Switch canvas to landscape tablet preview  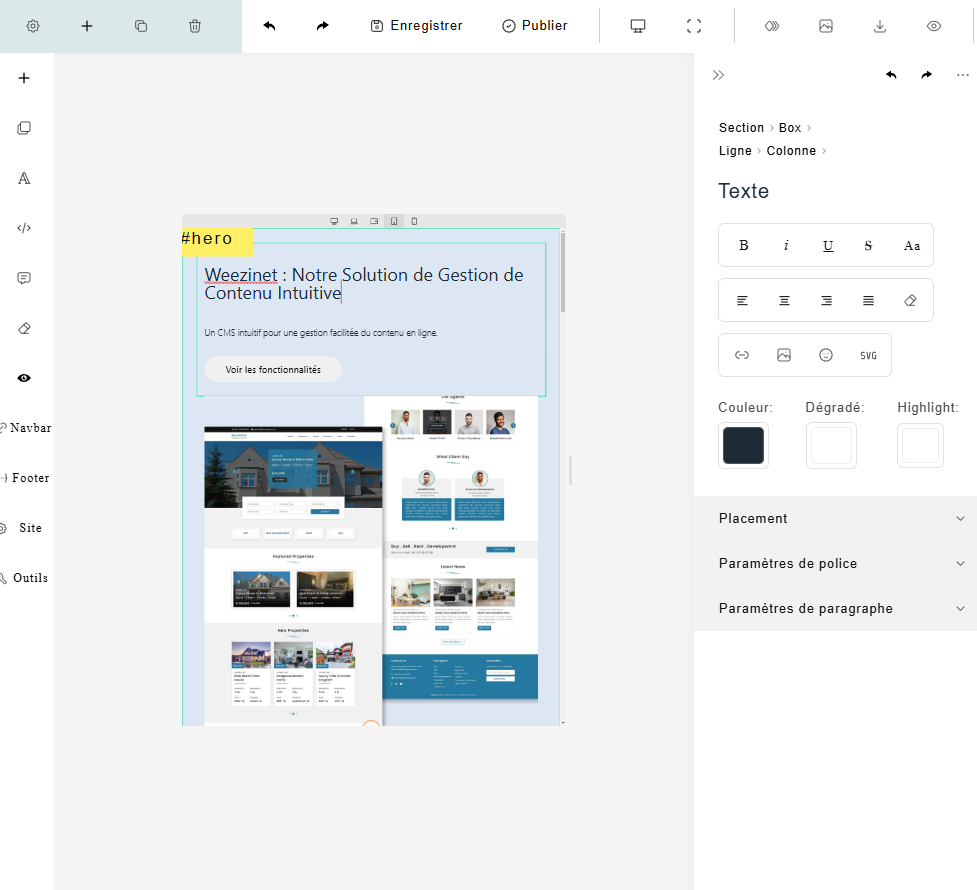pos(374,221)
